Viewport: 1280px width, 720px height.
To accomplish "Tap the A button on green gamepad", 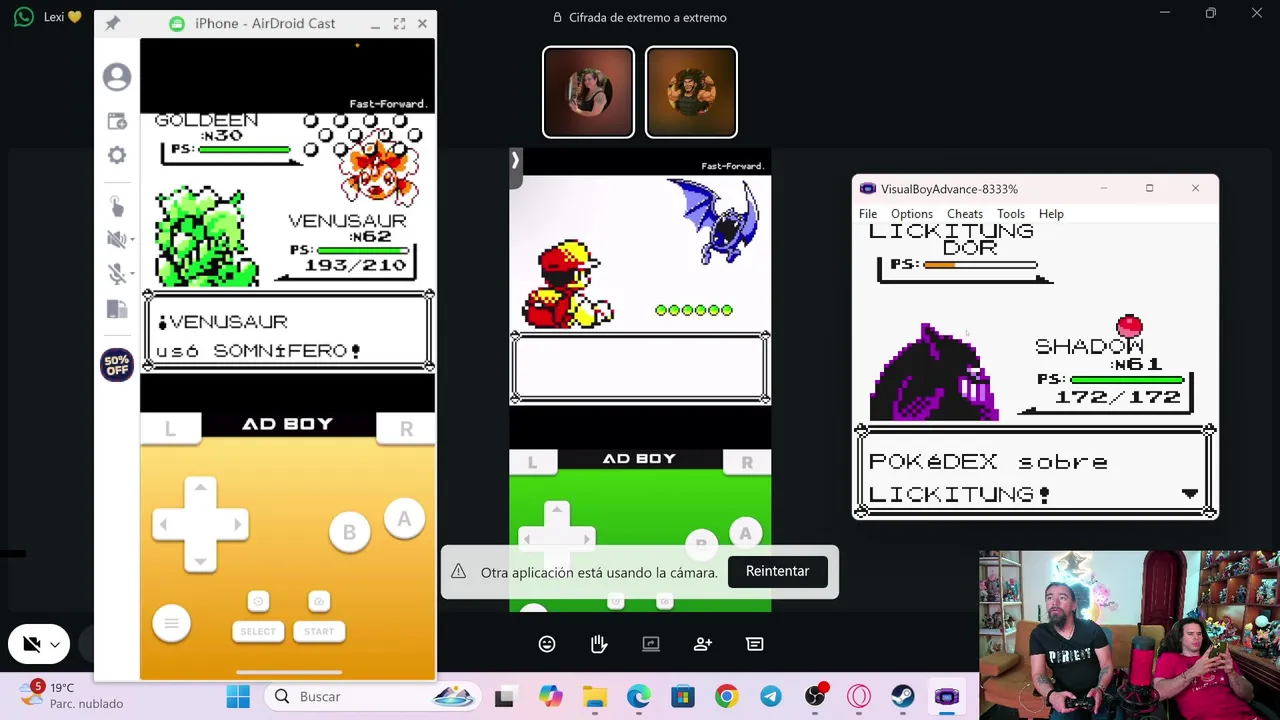I will click(745, 534).
